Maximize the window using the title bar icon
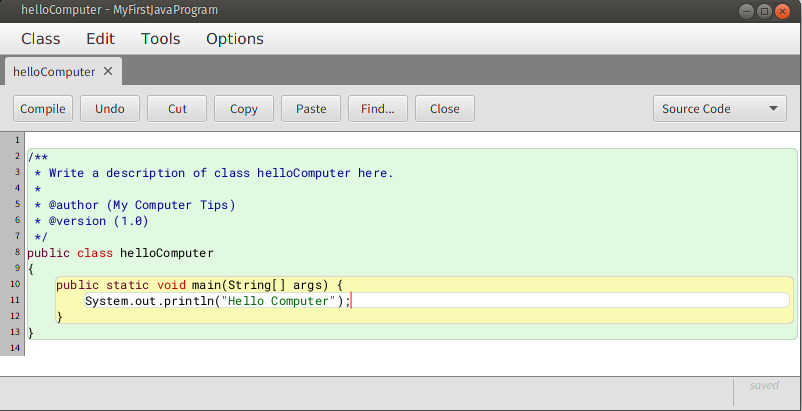The height and width of the screenshot is (411, 802). [765, 11]
